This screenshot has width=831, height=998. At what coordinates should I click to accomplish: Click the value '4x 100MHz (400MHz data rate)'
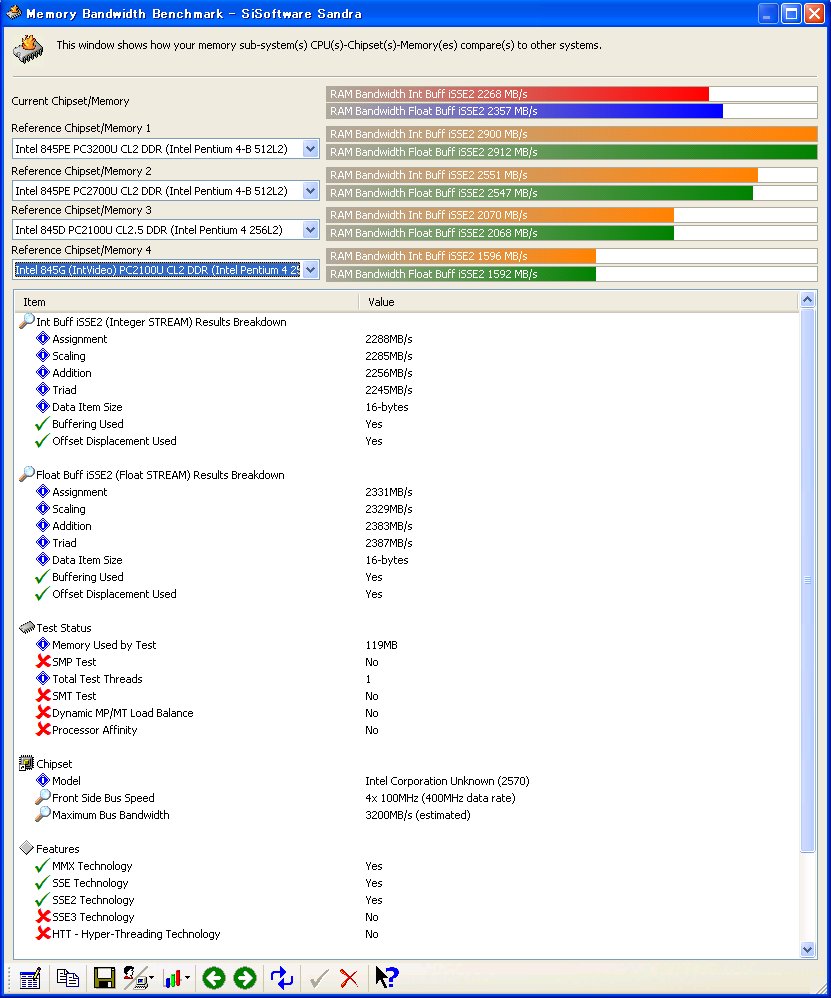click(440, 798)
